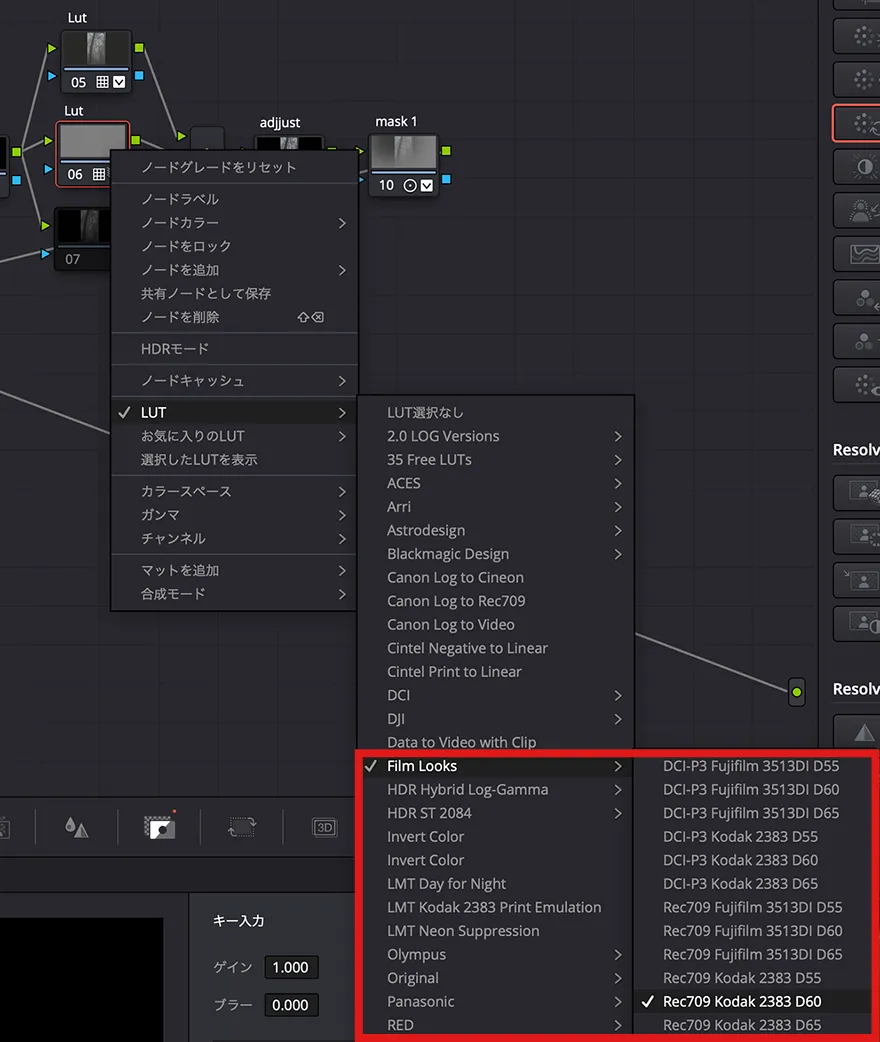Click the circle window icon on node 10
Screen dimensions: 880x1042
[409, 185]
